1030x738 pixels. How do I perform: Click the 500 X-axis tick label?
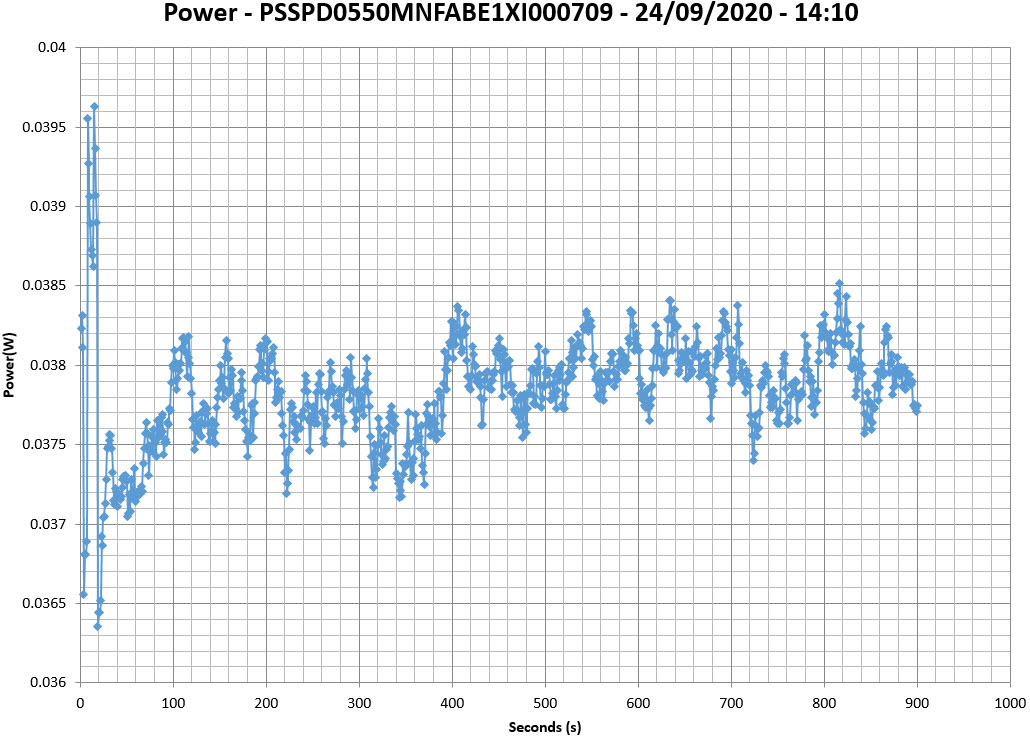(545, 702)
